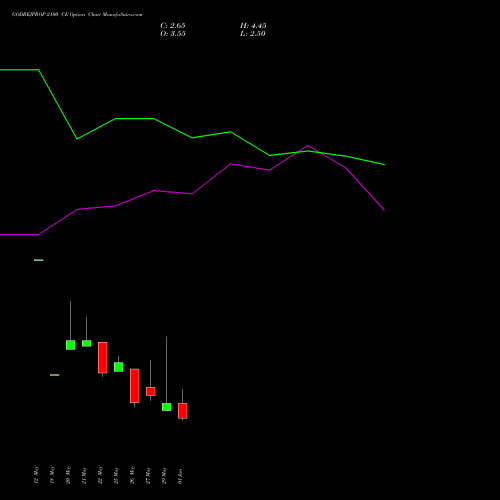500x500 pixels.
Task: Click the close value 'C: 2.65'
Action: click(x=173, y=26)
